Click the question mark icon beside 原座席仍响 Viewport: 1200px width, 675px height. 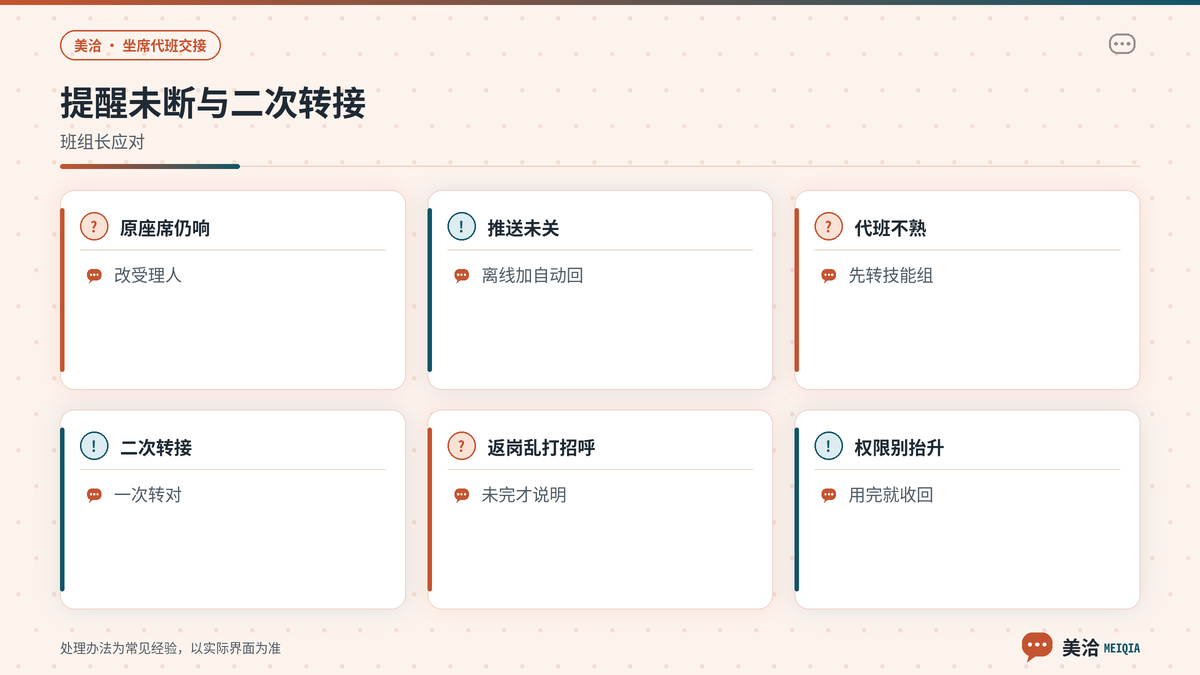94,226
